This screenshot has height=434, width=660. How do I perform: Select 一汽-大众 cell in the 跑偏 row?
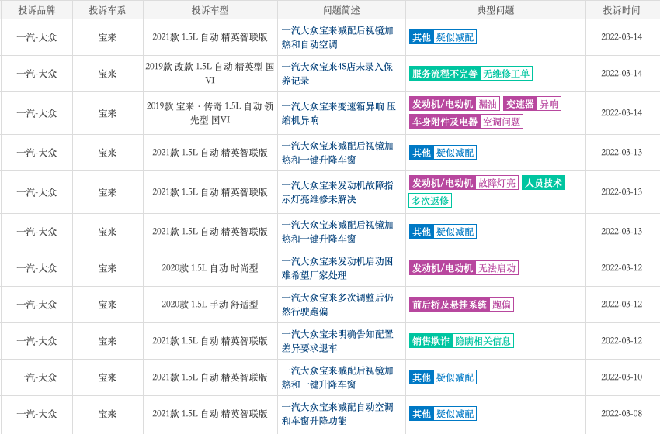tap(37, 304)
